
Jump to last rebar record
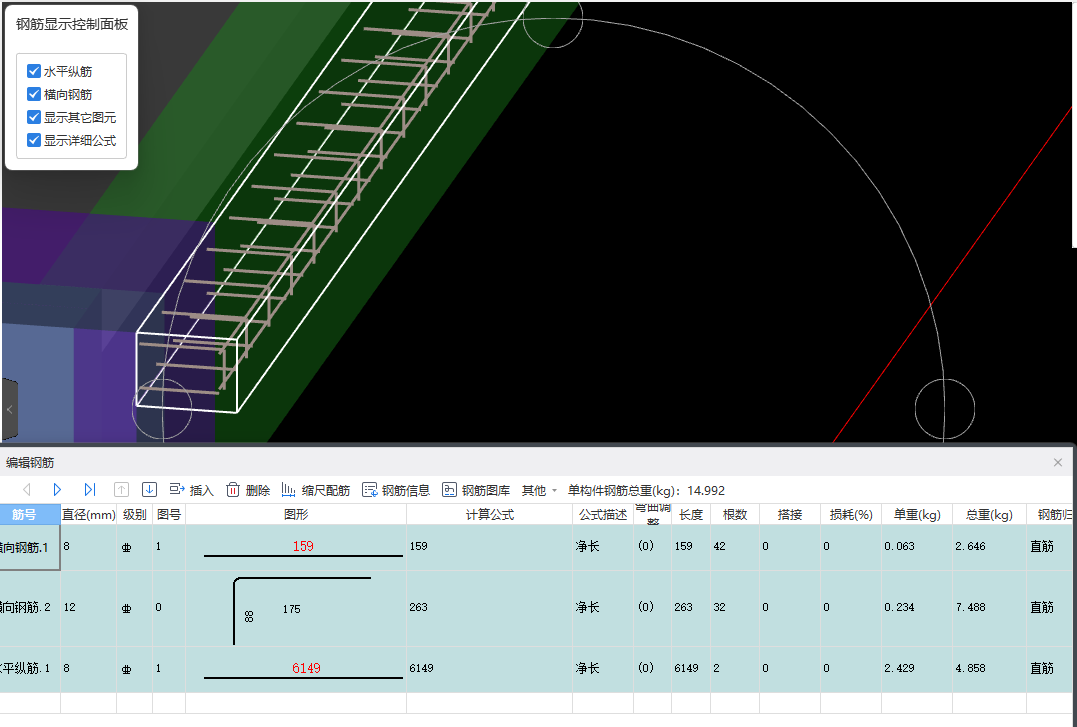coord(89,490)
